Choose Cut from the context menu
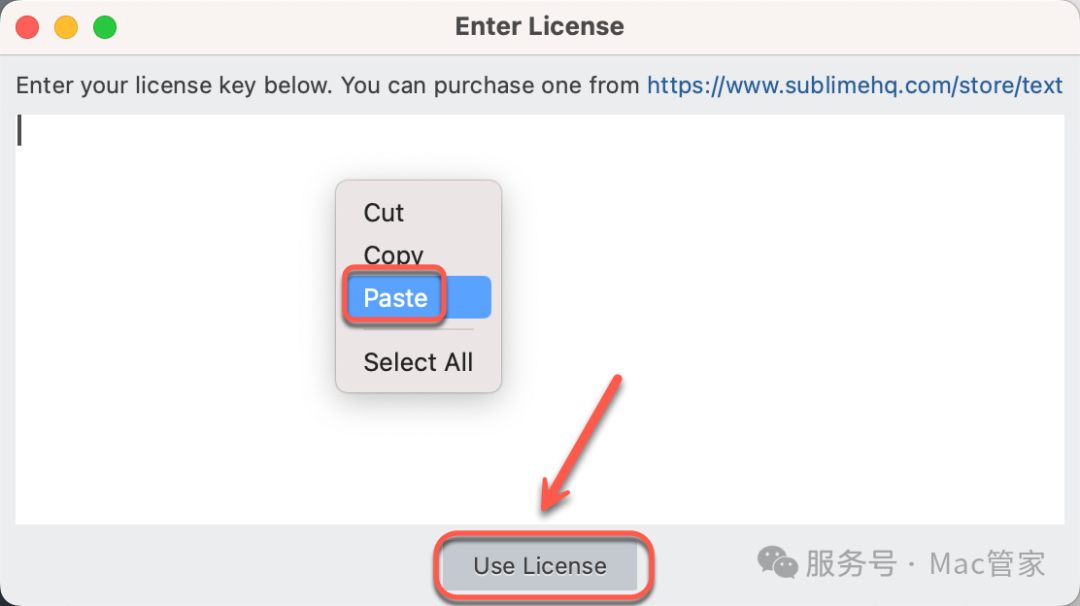This screenshot has height=606, width=1080. pyautogui.click(x=384, y=213)
